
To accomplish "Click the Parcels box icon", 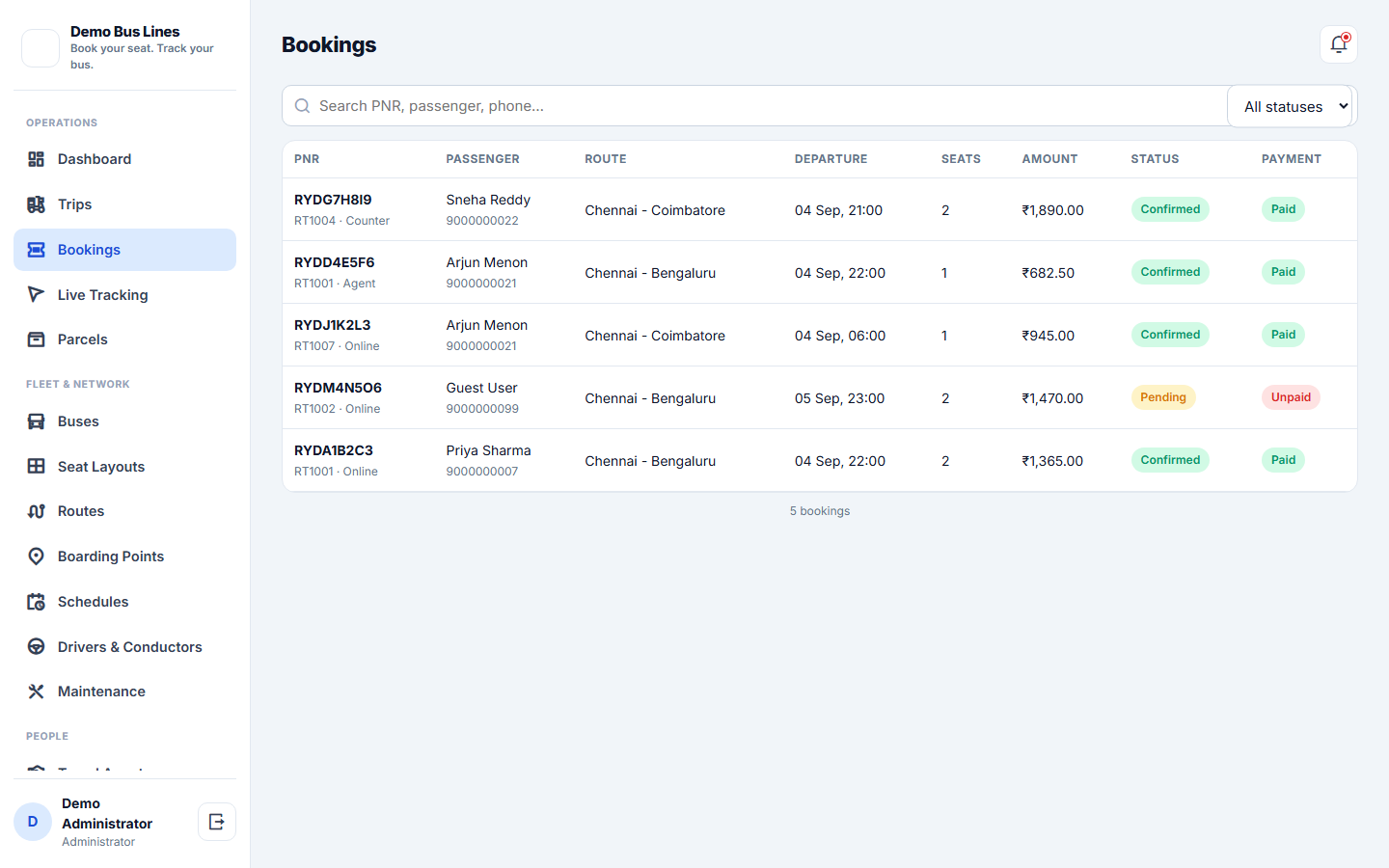I will point(36,339).
